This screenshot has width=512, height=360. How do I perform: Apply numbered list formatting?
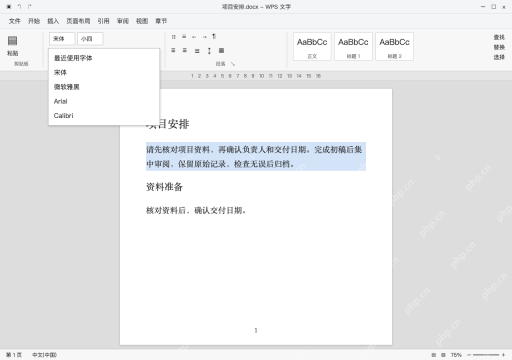184,37
